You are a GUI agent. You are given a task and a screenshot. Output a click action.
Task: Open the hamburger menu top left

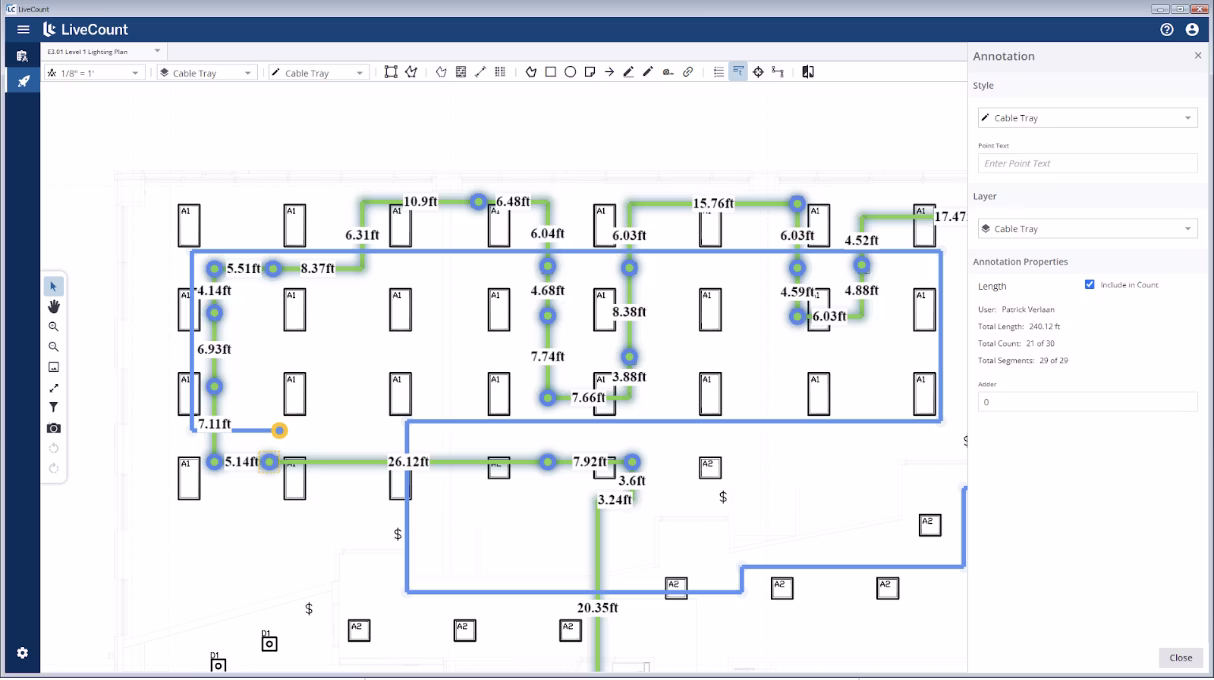[x=23, y=29]
